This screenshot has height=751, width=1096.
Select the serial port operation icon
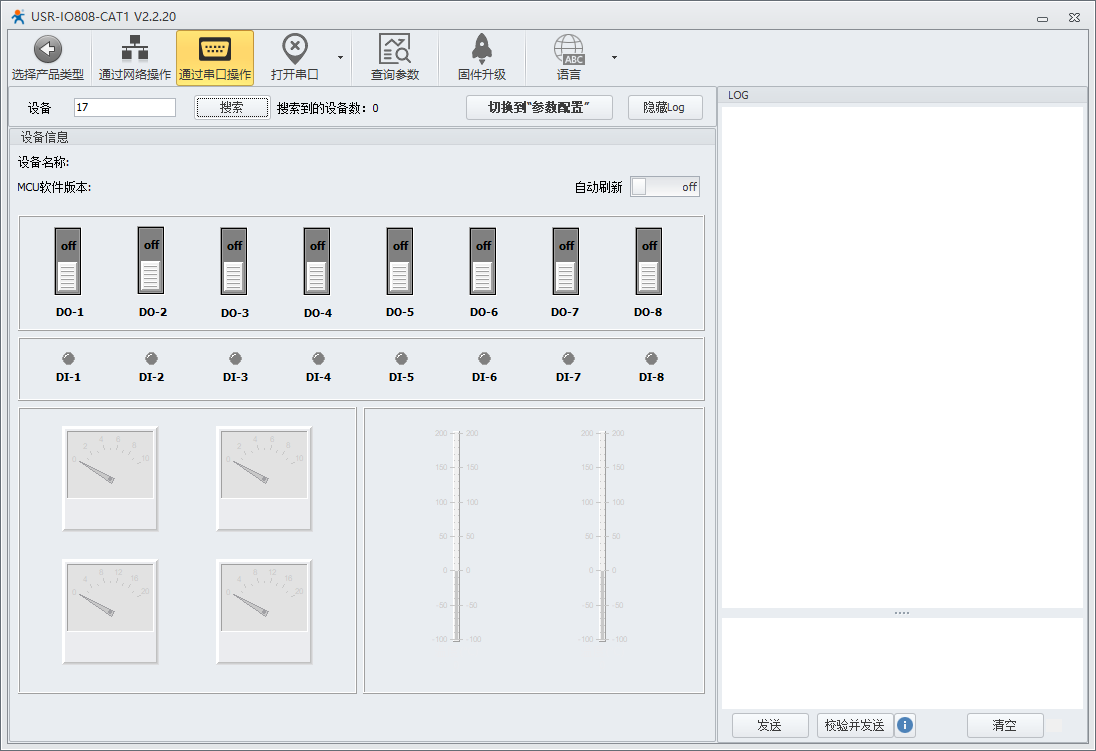[x=215, y=49]
